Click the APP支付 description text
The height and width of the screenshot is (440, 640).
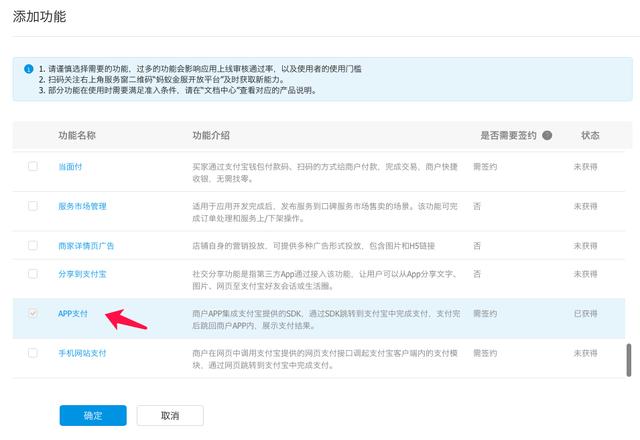tap(326, 320)
